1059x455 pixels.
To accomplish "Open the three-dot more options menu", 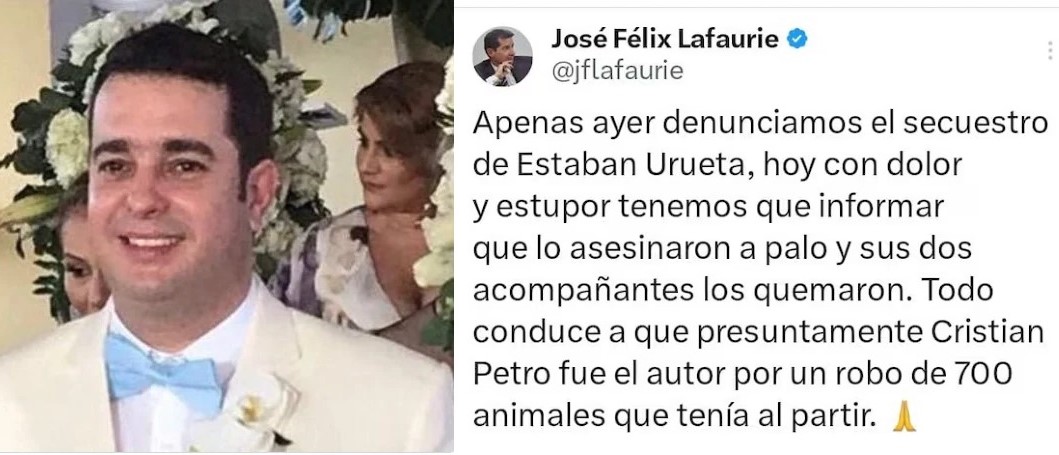I will 1050,51.
